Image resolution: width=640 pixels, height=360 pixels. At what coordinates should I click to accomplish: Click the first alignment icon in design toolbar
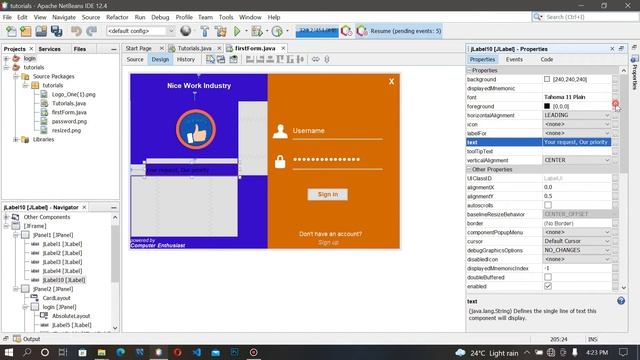[x=250, y=60]
